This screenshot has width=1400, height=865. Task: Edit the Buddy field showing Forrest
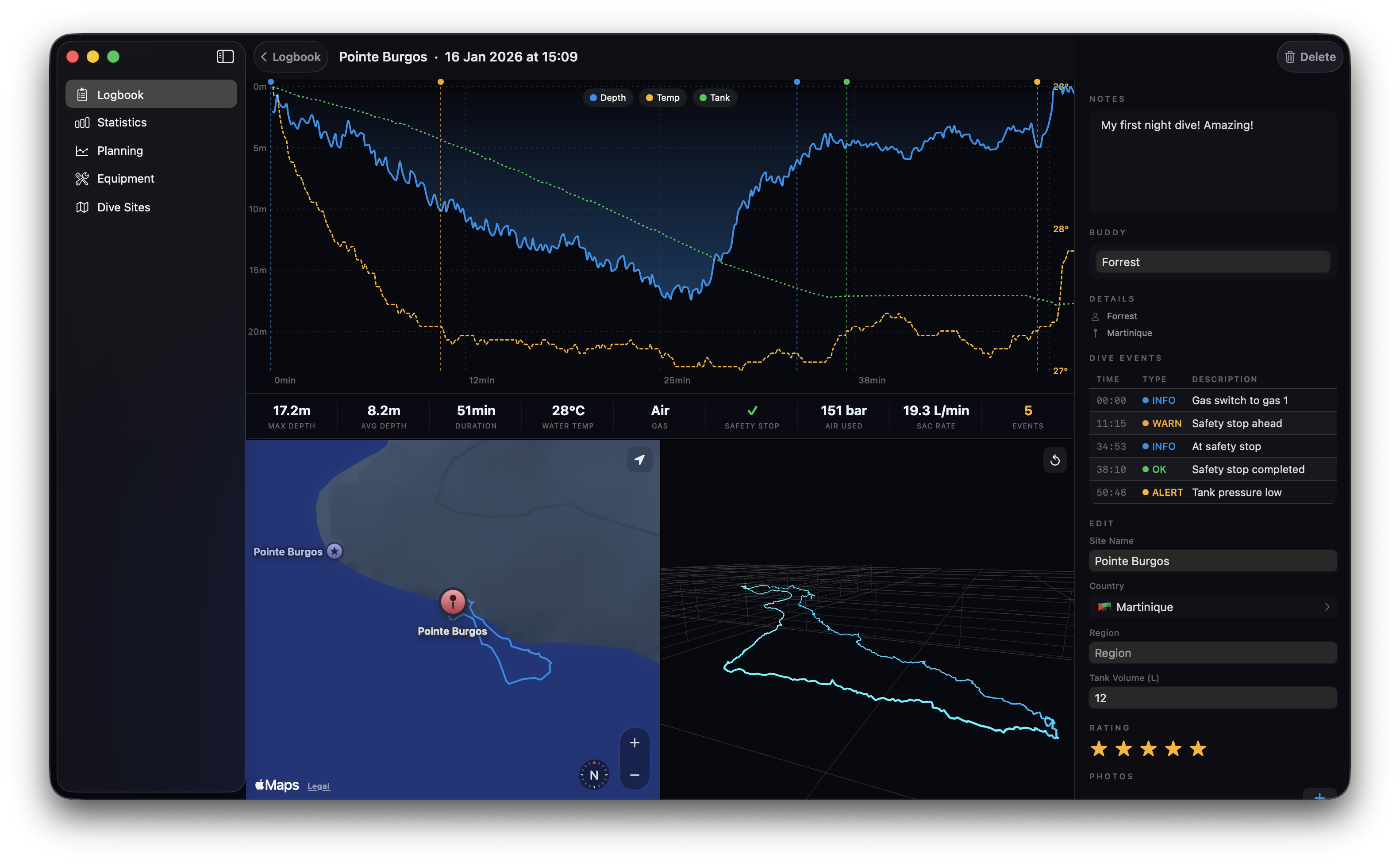tap(1212, 261)
